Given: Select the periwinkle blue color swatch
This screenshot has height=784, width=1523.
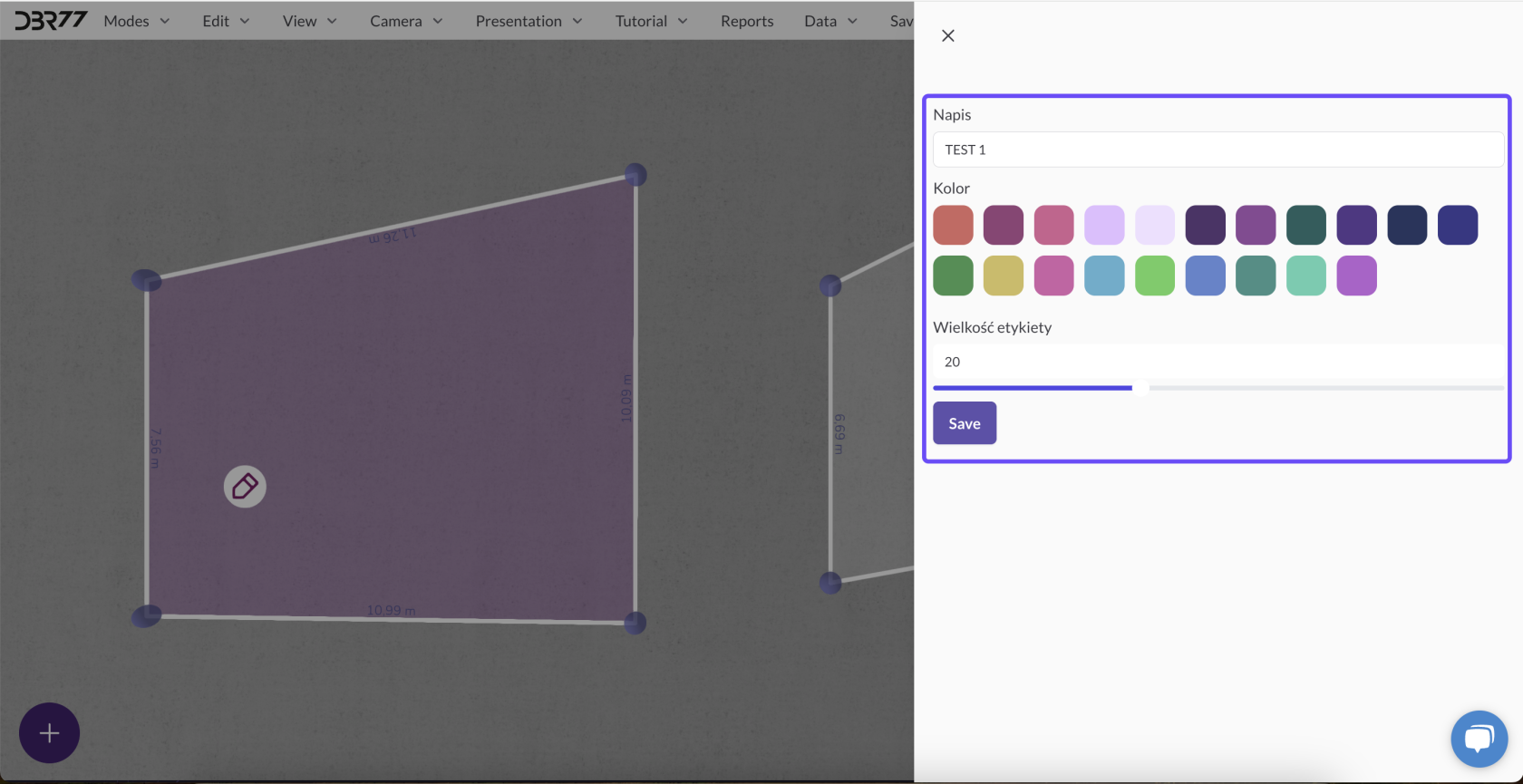Looking at the screenshot, I should point(1206,276).
